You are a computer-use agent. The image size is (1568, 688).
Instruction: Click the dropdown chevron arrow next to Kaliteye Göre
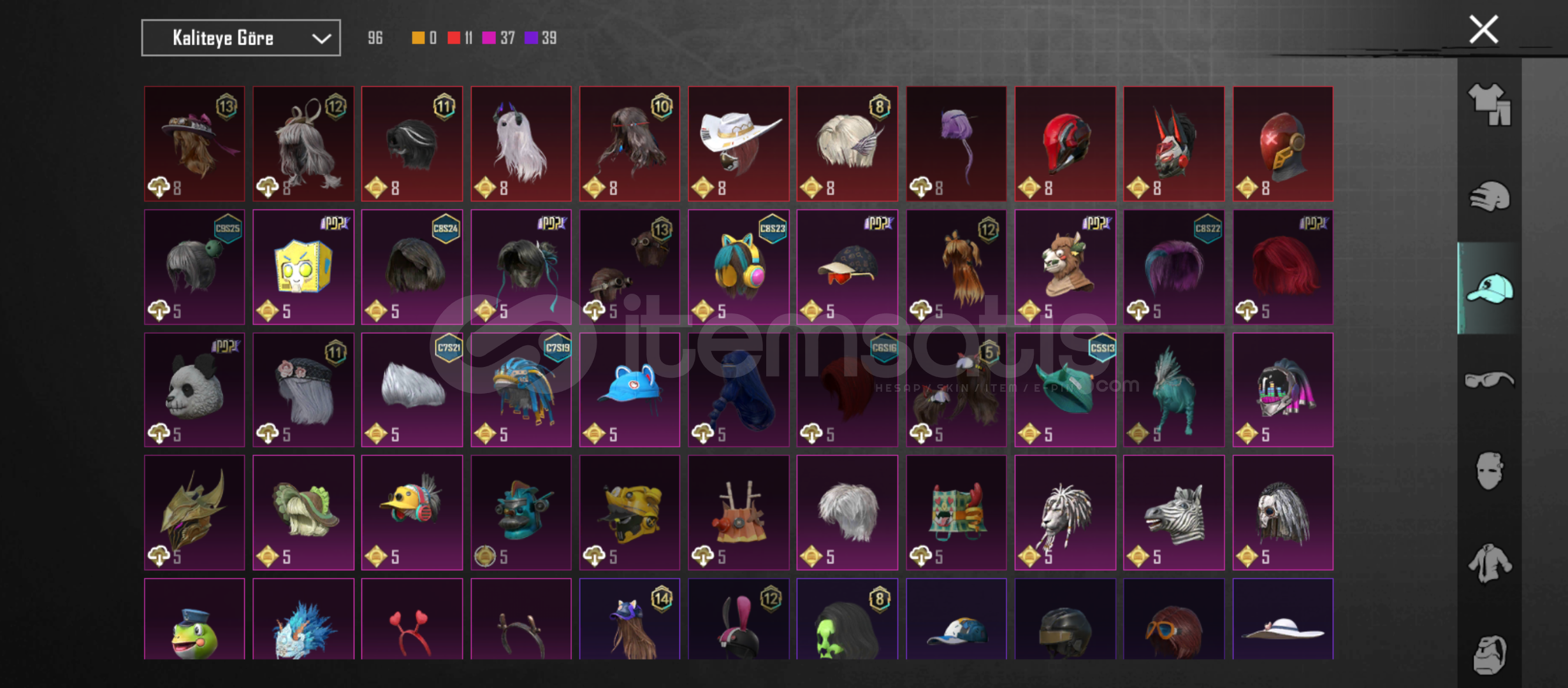pyautogui.click(x=321, y=39)
